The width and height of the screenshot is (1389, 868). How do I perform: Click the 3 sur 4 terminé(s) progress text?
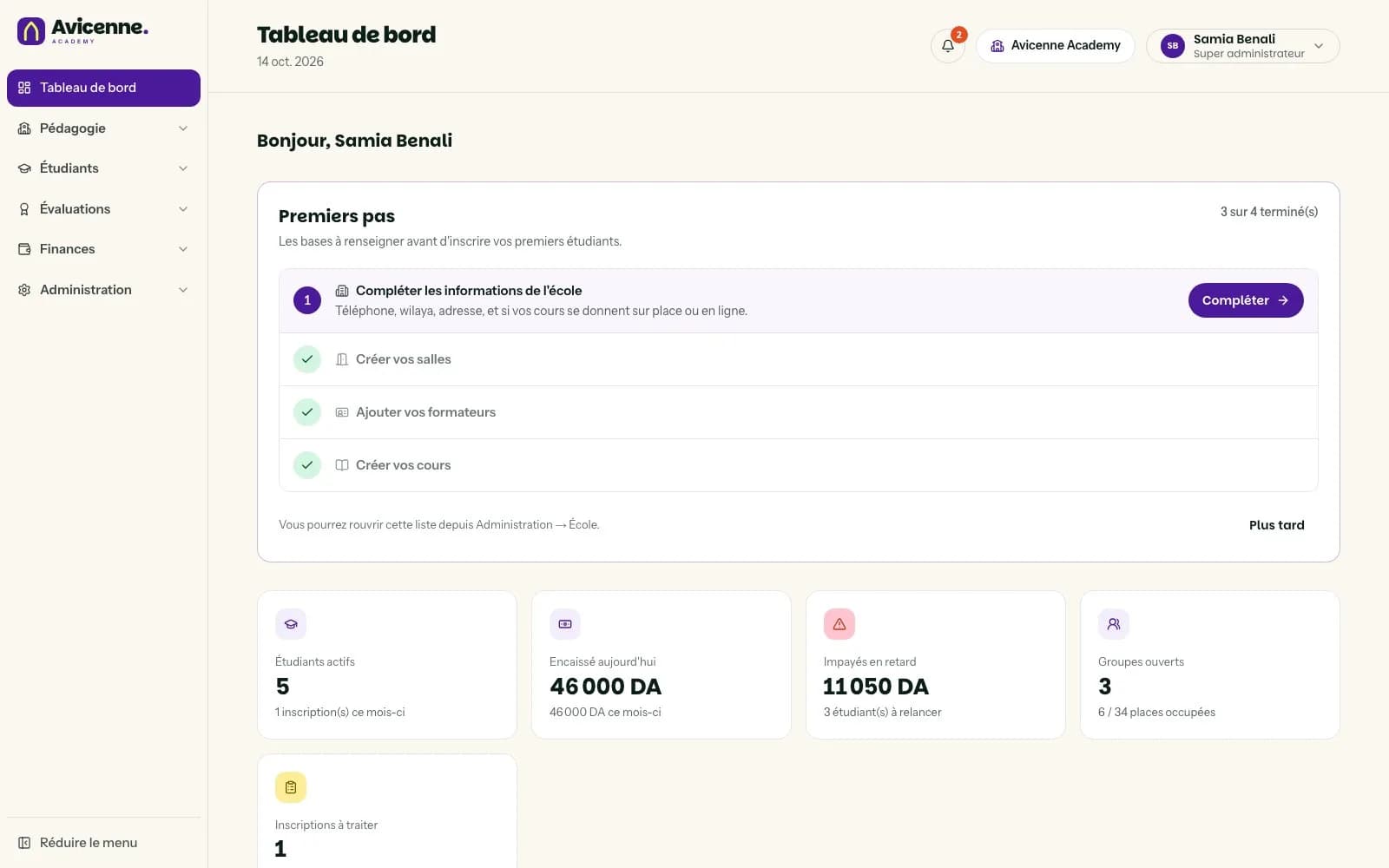(1269, 212)
